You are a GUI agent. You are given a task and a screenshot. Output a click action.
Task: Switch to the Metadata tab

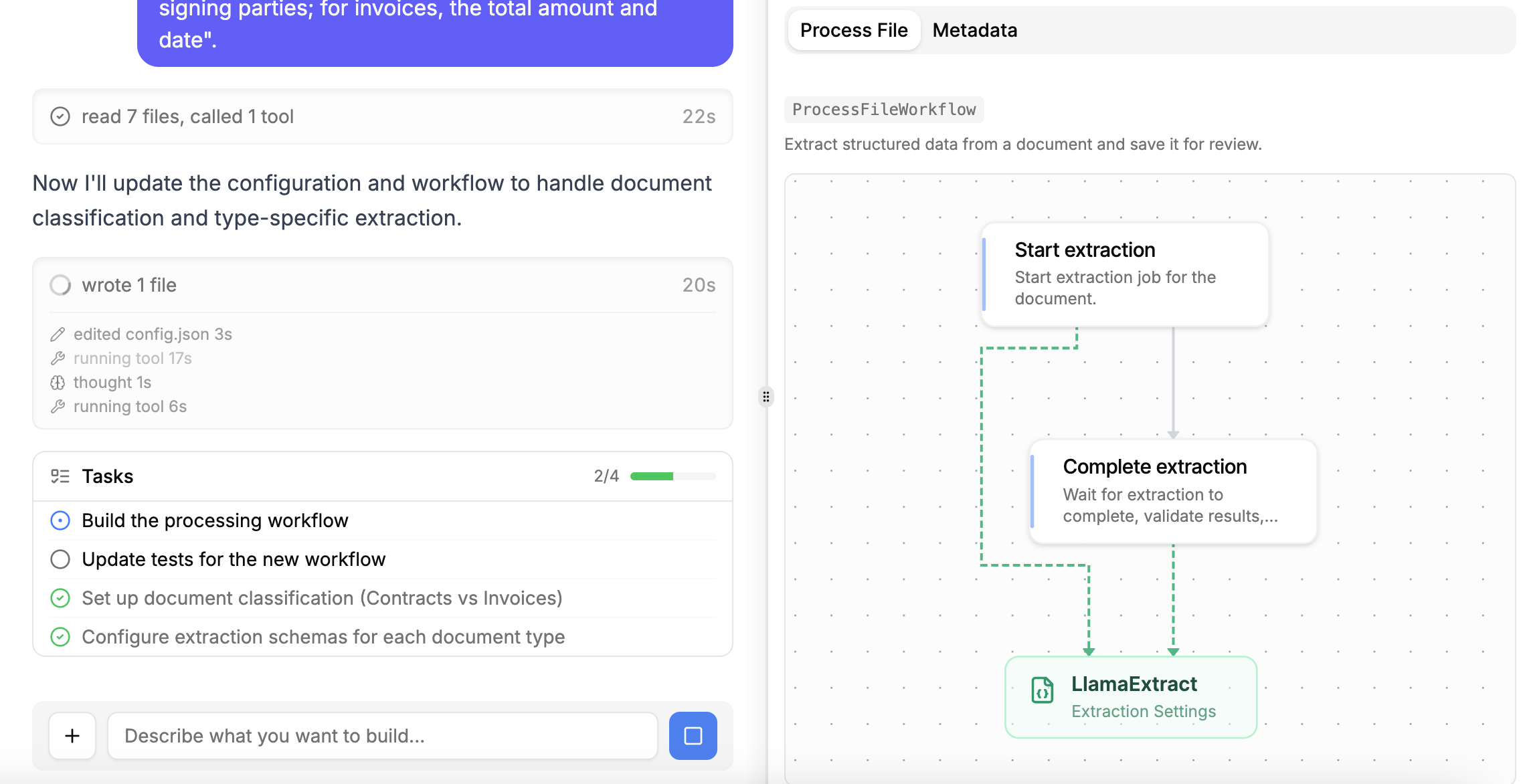[974, 29]
